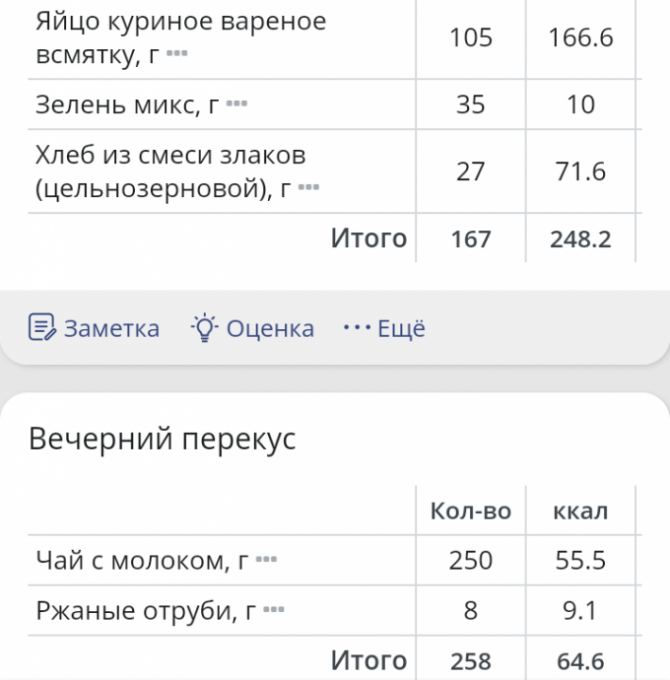The height and width of the screenshot is (680, 670).
Task: Click the Заметка link text
Action: pos(112,328)
